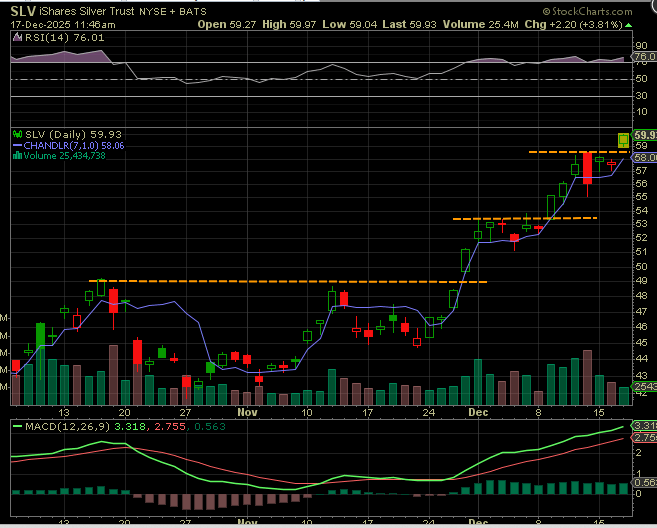Click the green last-price tag on price axis

[x=645, y=135]
